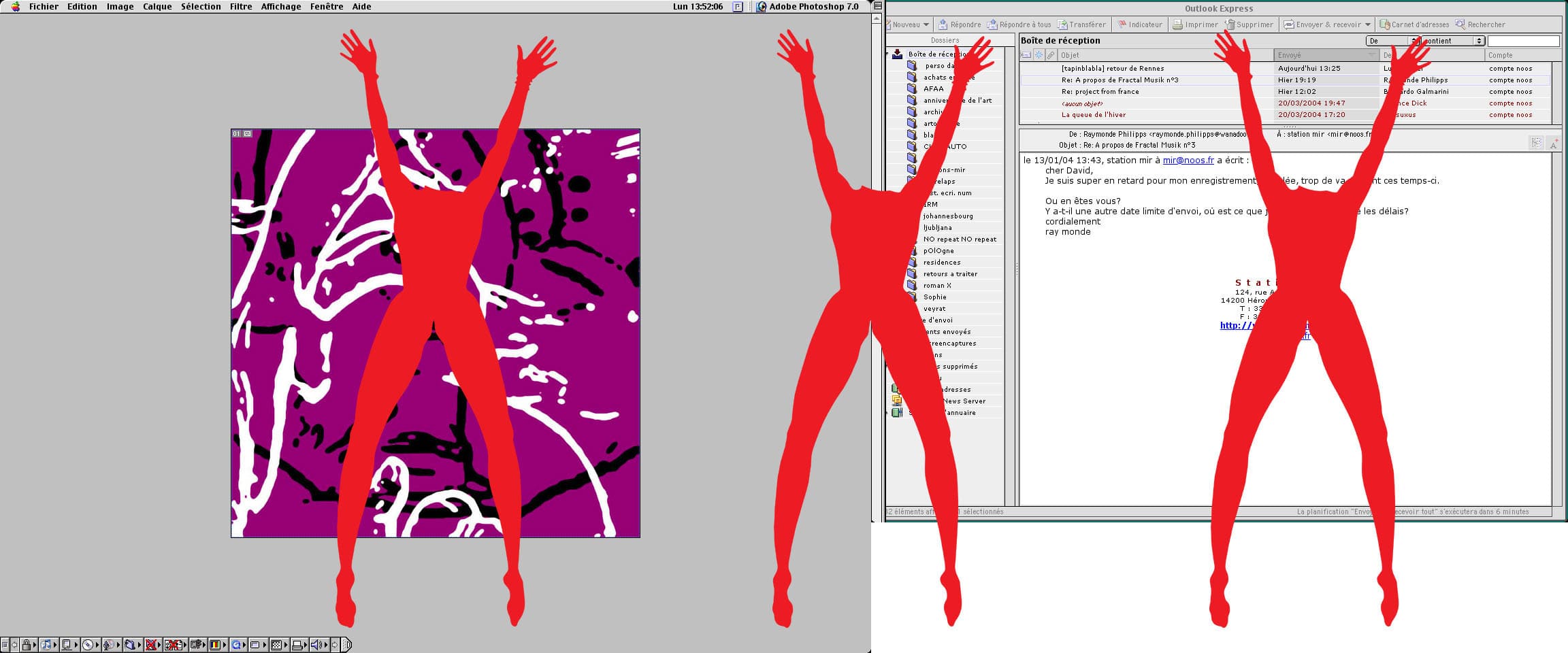Open the Apple menu

(15, 7)
